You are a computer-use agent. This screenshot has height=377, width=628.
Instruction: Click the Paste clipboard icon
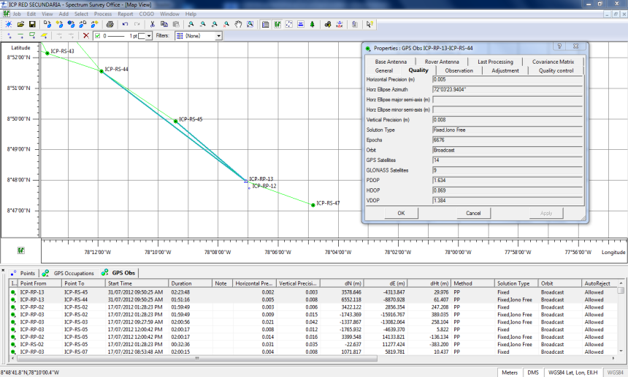coord(175,24)
